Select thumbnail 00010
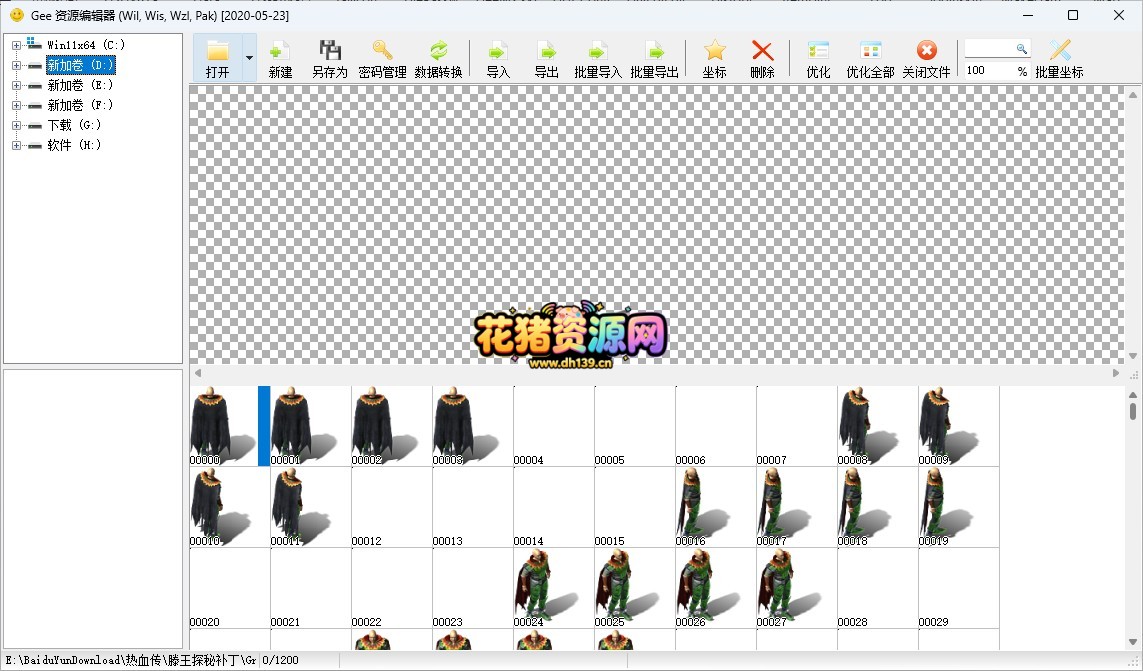 (230, 507)
